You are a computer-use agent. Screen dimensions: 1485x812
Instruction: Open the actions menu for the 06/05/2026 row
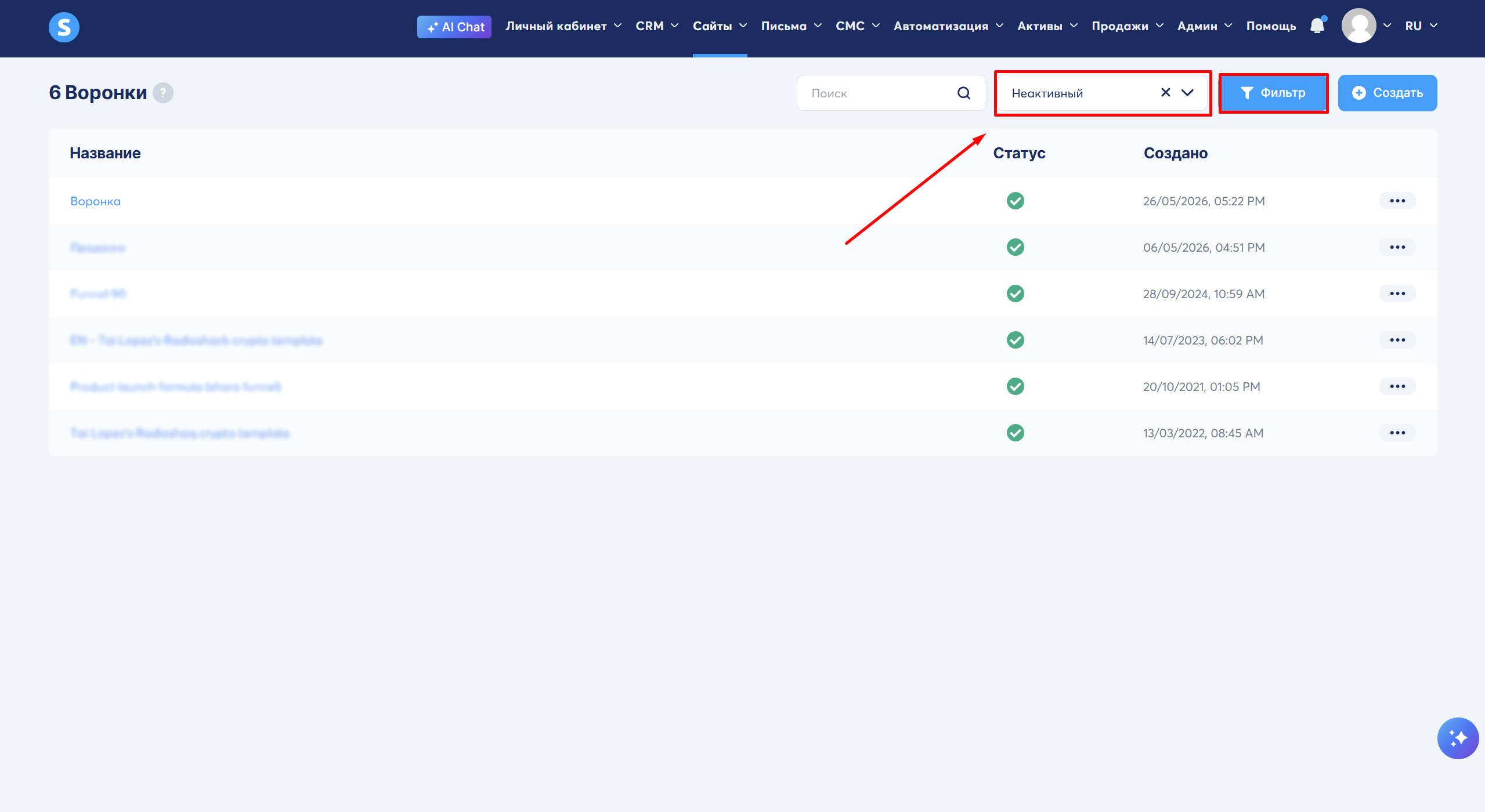coord(1397,247)
